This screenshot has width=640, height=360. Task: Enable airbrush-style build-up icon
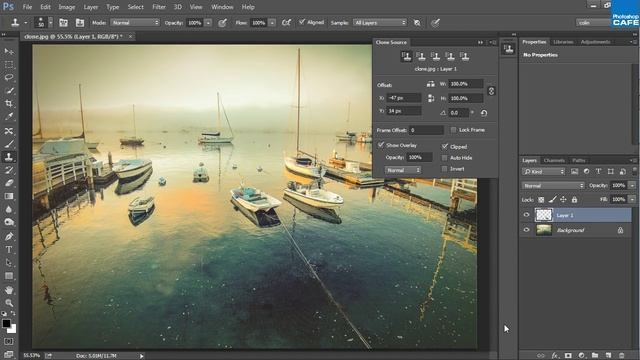286,23
